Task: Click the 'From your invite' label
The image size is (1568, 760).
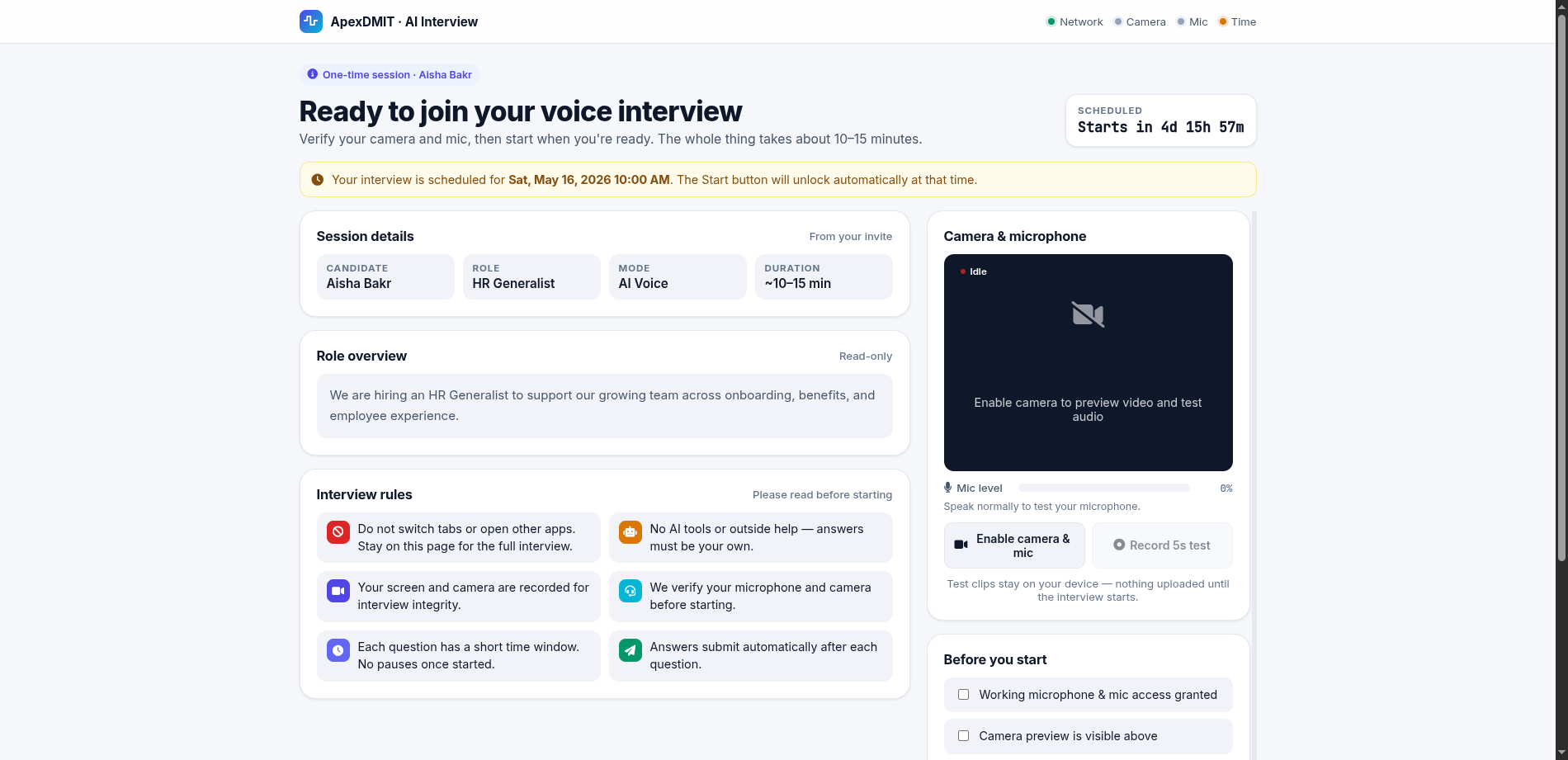Action: (x=851, y=237)
